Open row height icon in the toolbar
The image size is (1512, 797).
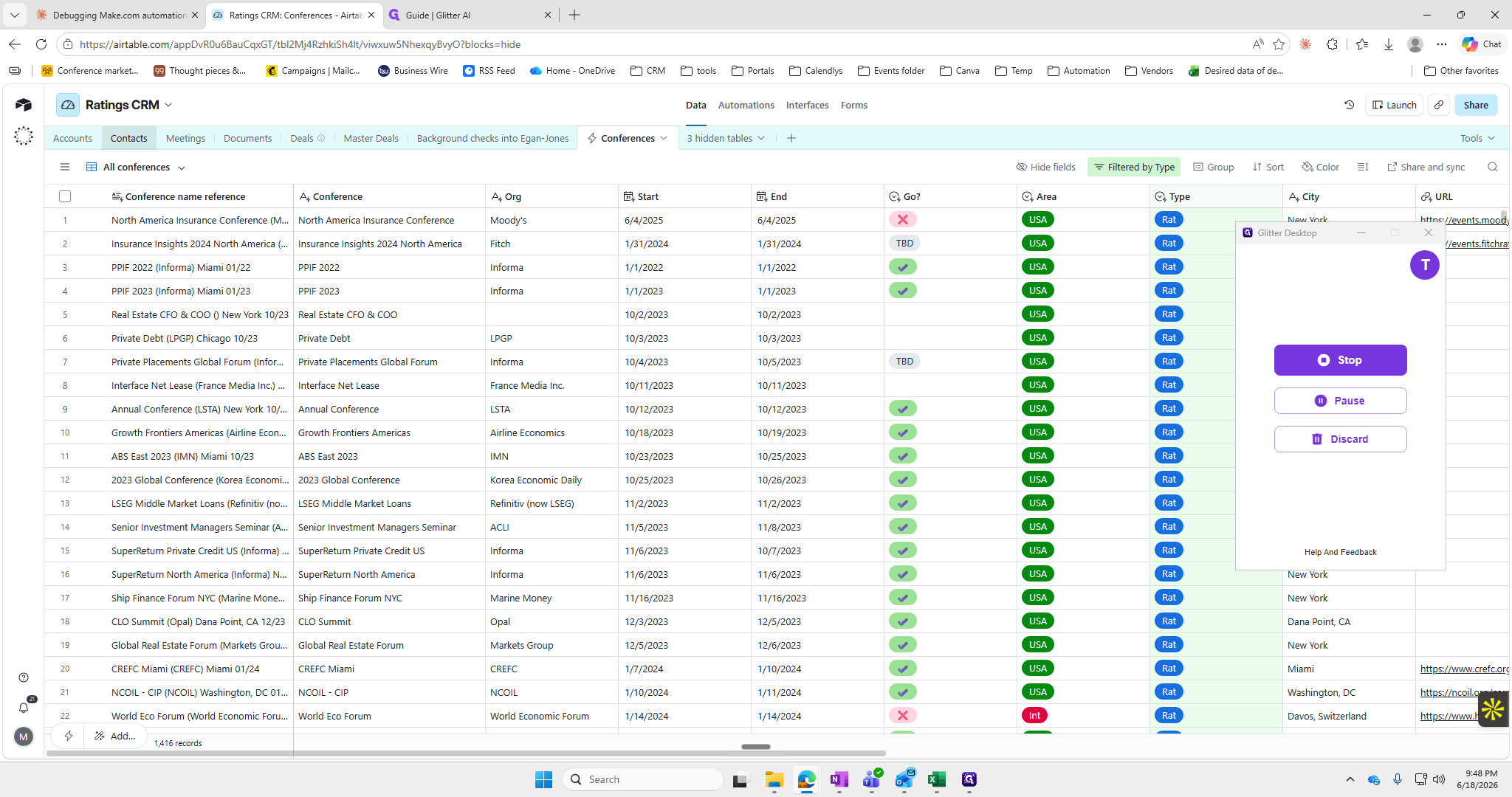(1363, 167)
